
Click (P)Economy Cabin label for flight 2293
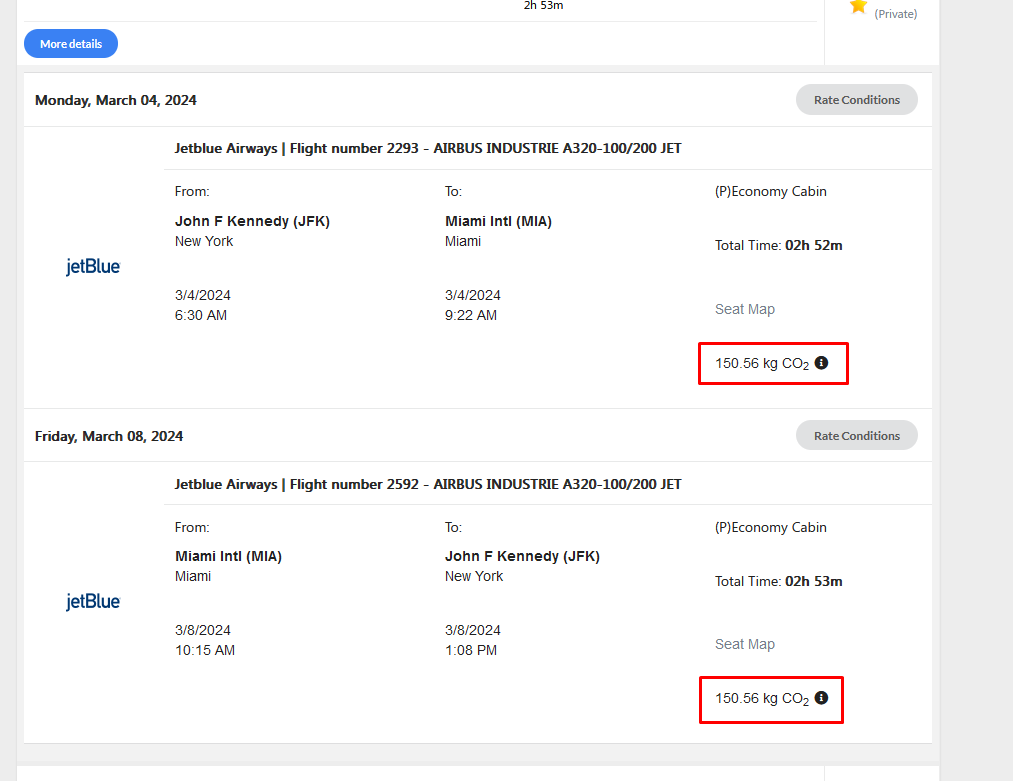click(x=771, y=191)
